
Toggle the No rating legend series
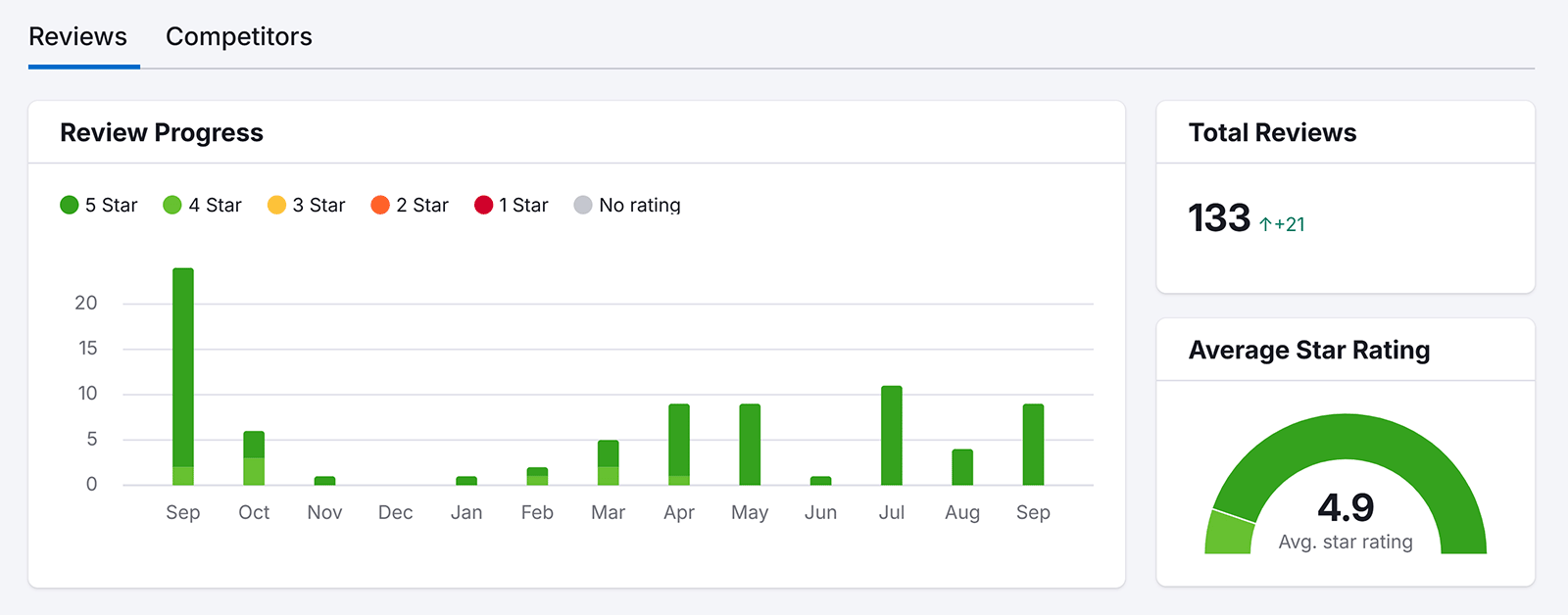tap(627, 205)
